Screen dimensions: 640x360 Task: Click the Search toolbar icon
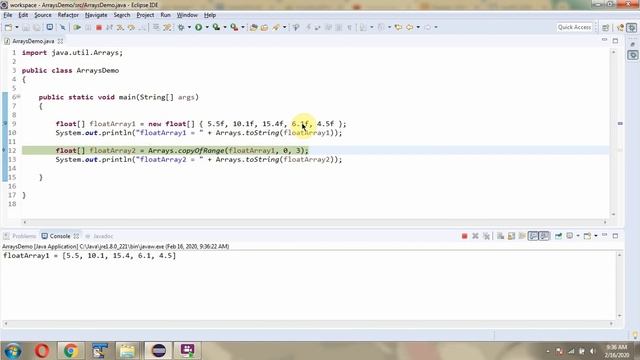pyautogui.click(x=276, y=27)
